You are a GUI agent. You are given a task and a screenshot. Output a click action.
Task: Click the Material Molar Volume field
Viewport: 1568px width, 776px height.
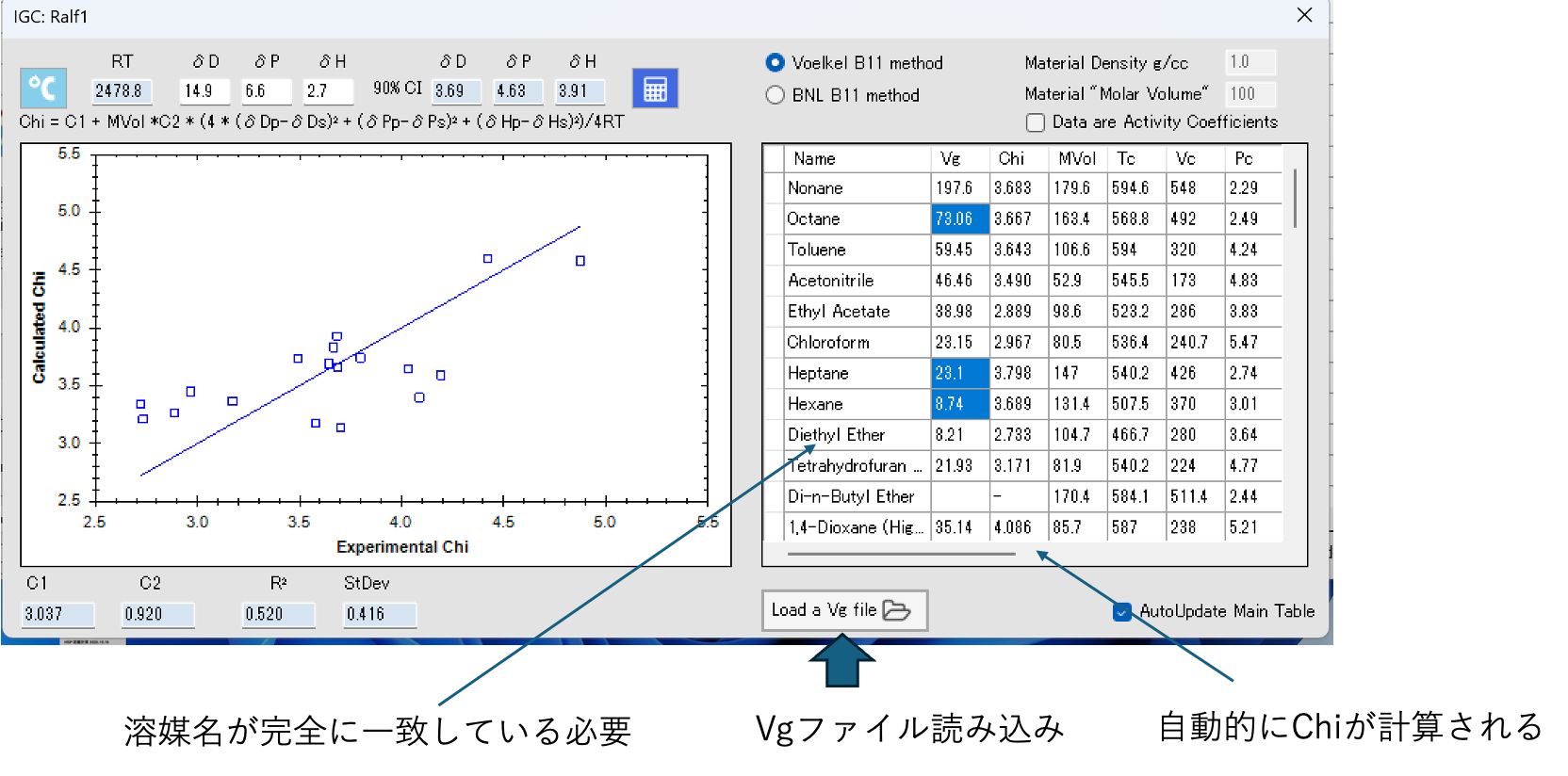coord(1249,94)
